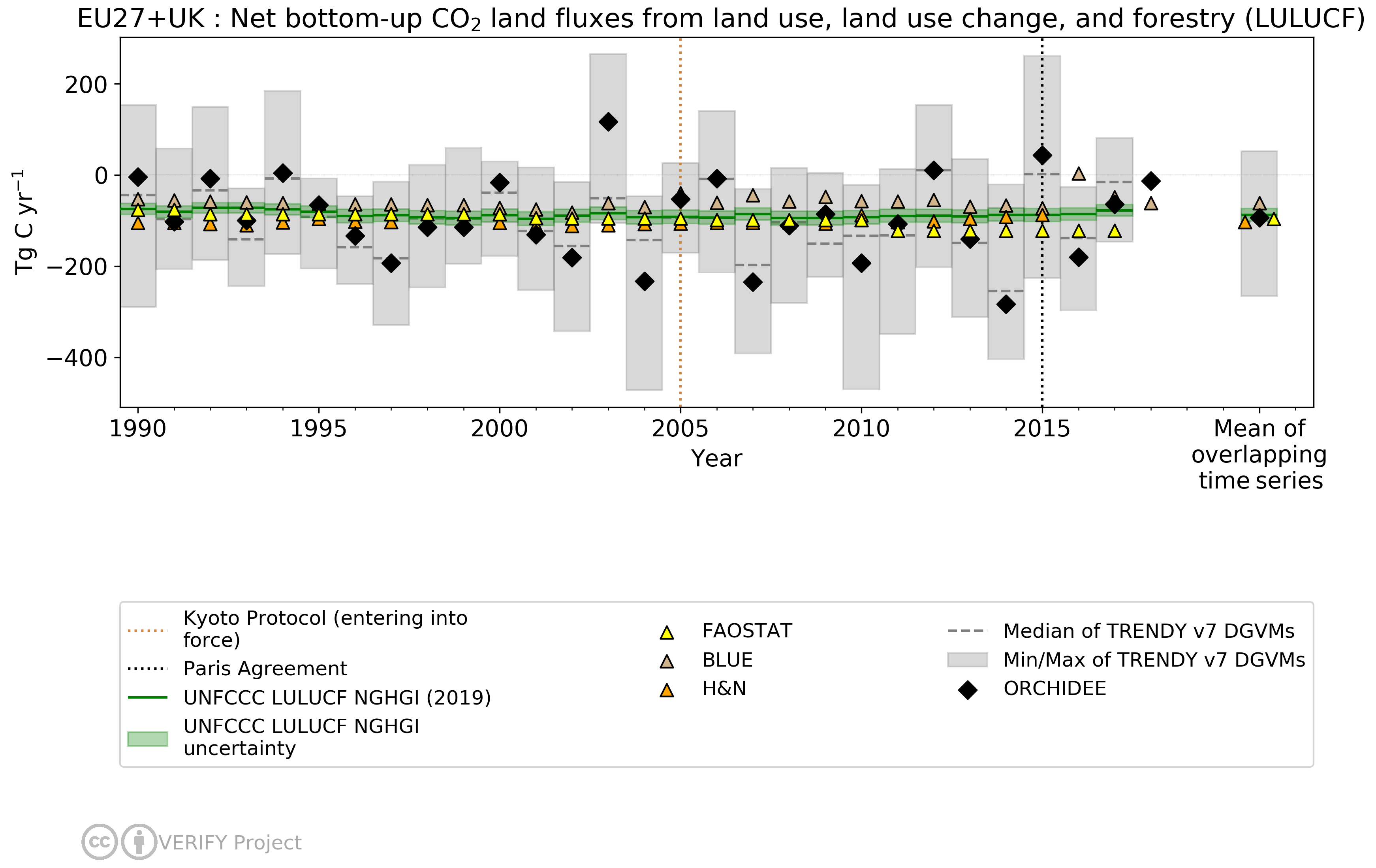Click the FAOSTAT yellow triangle legend marker
The width and height of the screenshot is (1376, 868).
(x=666, y=633)
